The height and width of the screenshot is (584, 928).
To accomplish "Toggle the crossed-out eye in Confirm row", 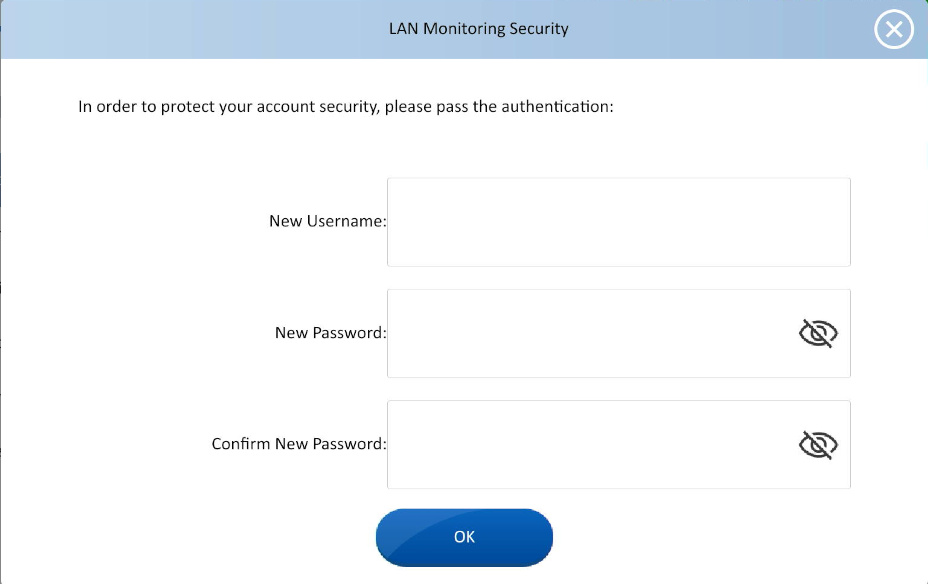I will pos(818,445).
